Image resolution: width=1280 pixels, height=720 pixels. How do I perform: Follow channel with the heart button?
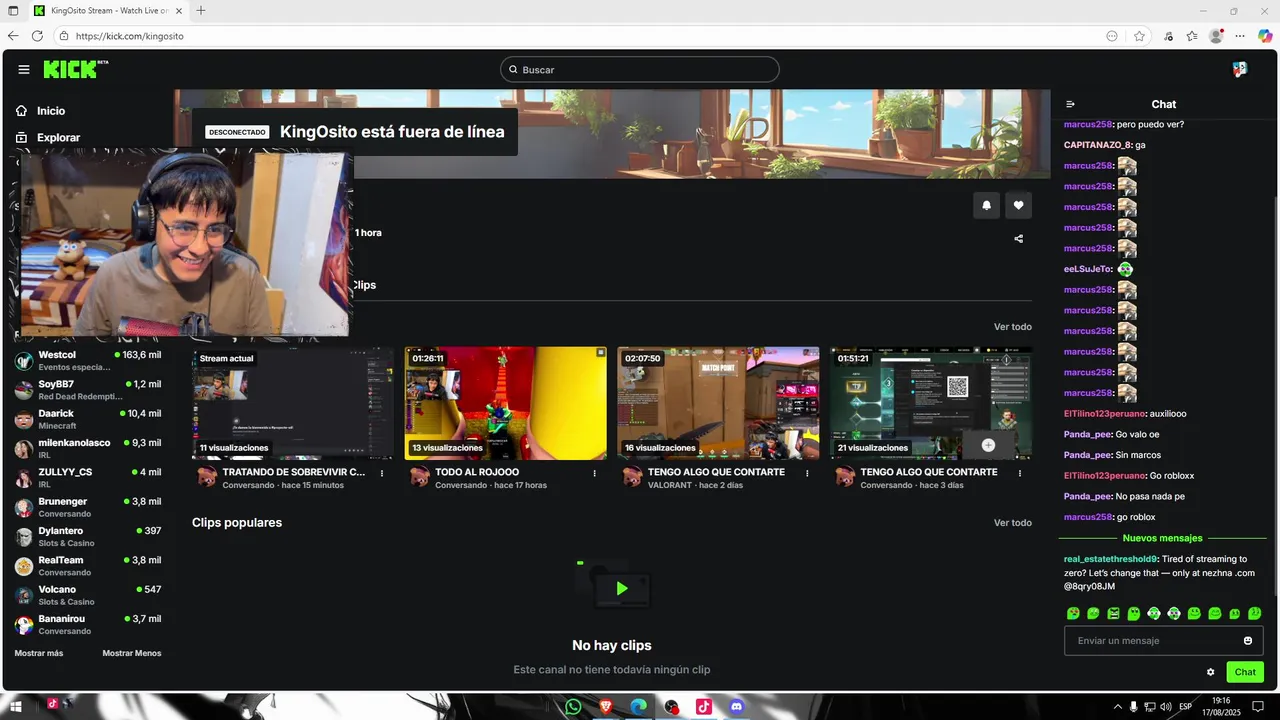point(1018,205)
